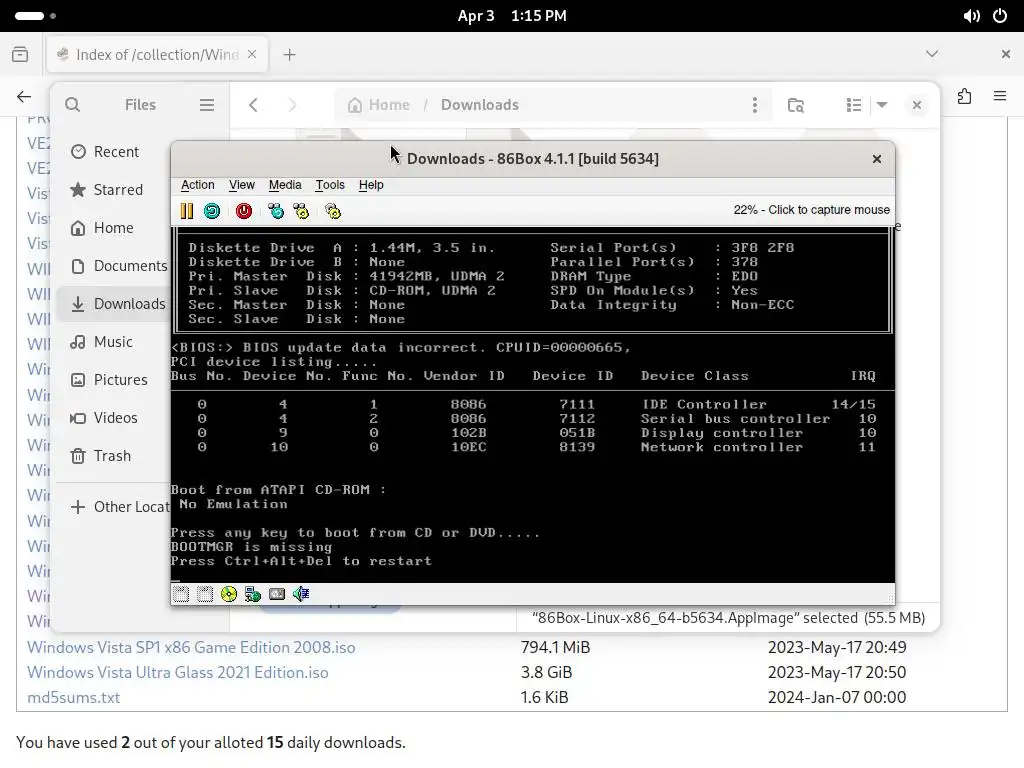
Task: Expand browser tab list chevron
Action: click(x=932, y=54)
